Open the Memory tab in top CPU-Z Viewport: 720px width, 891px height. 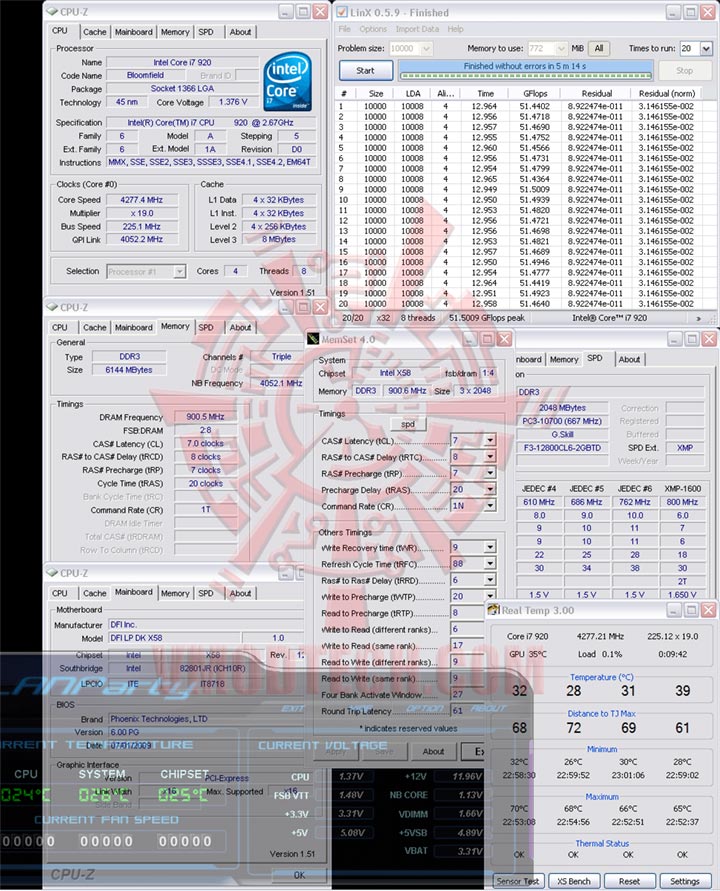pos(175,32)
